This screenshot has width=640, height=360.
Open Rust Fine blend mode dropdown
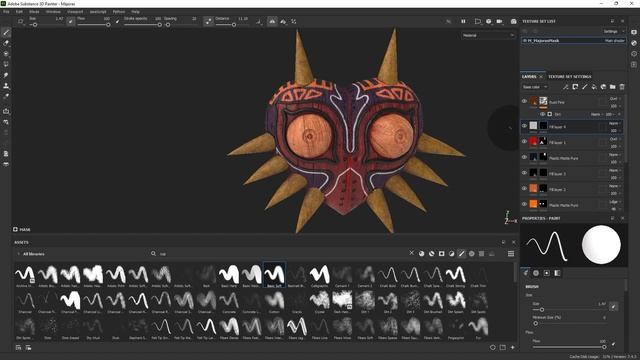click(x=615, y=99)
